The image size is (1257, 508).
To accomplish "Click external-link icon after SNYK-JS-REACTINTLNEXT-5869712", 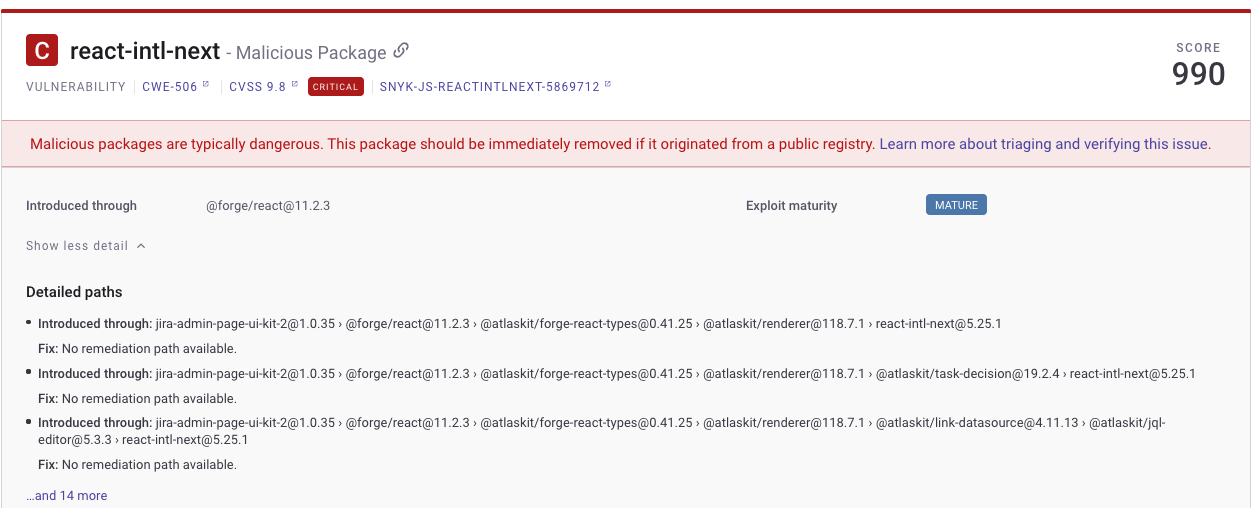I will [608, 85].
